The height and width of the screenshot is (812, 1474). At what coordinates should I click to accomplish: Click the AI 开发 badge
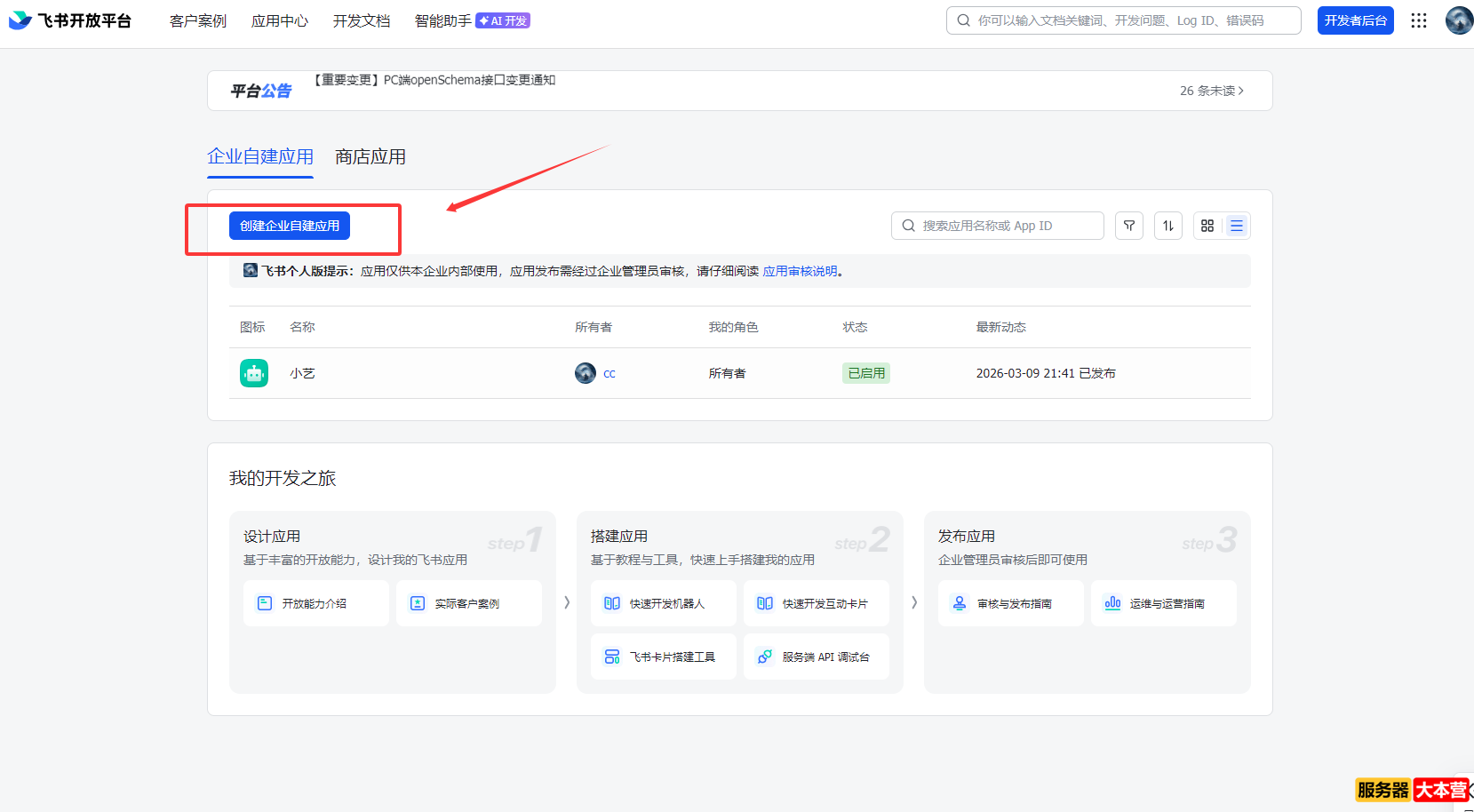[503, 20]
